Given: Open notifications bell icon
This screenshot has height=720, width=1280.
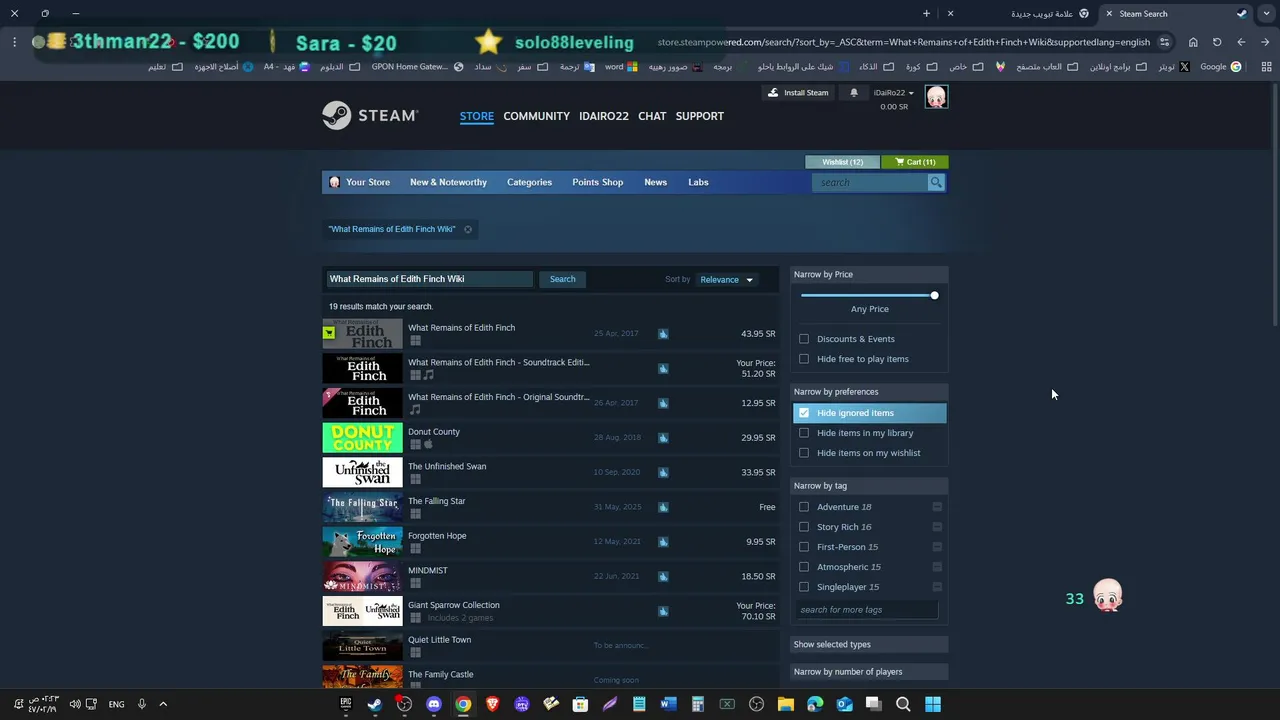Looking at the screenshot, I should click(853, 93).
